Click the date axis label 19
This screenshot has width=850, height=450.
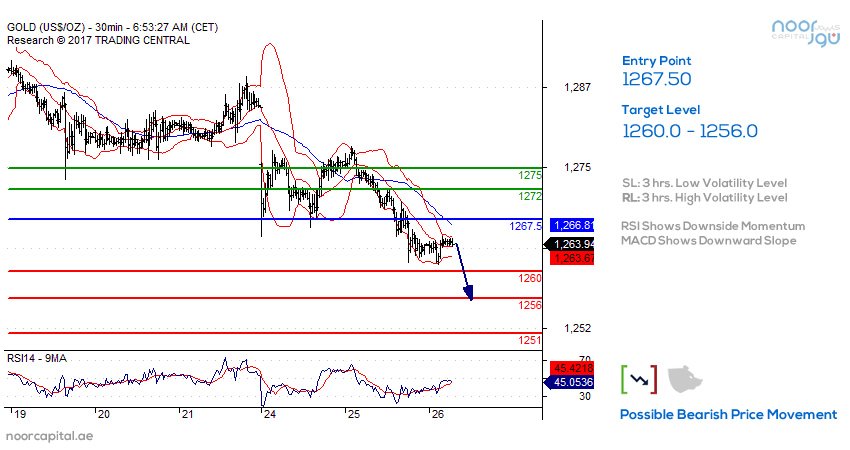coord(20,415)
